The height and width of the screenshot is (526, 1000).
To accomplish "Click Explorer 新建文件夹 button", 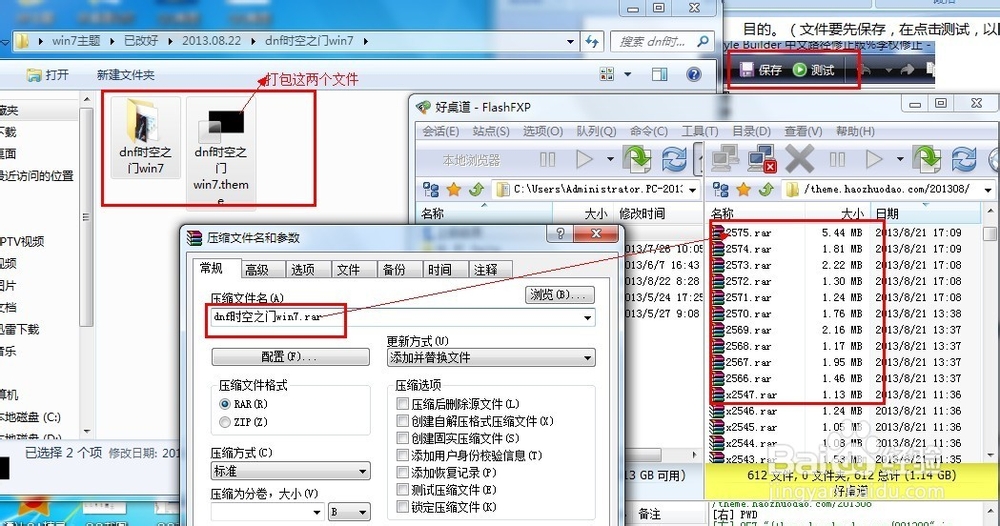I will pos(126,75).
